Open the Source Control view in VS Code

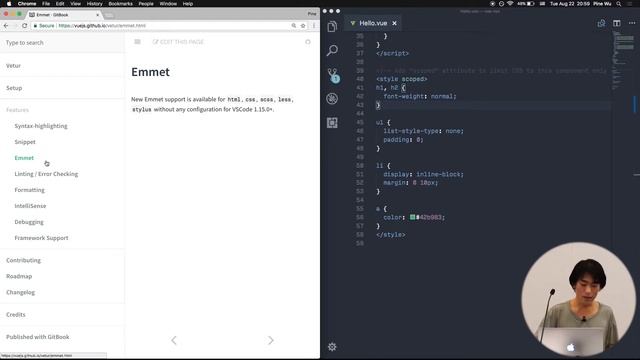pos(333,75)
